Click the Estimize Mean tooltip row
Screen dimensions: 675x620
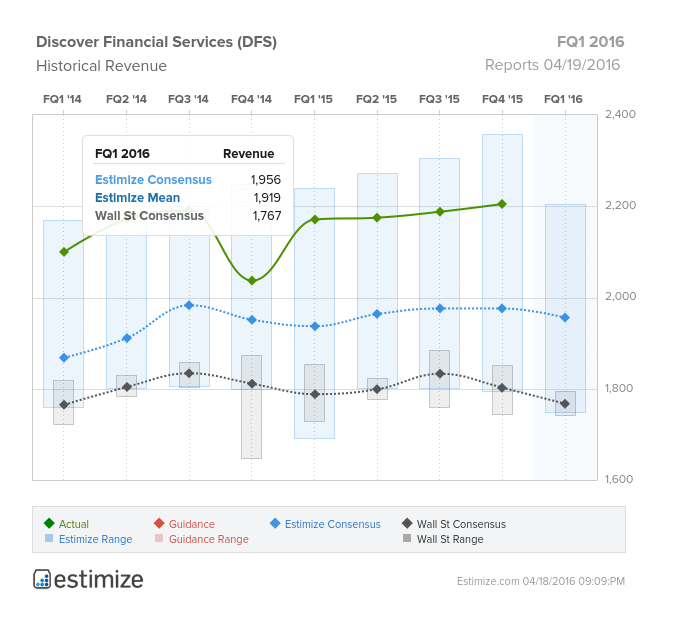pyautogui.click(x=188, y=198)
